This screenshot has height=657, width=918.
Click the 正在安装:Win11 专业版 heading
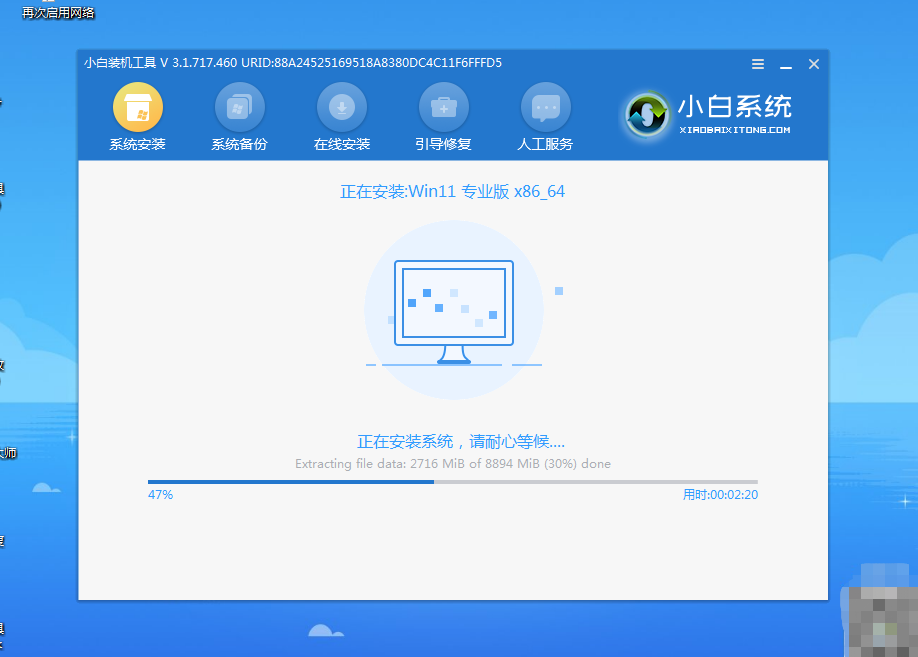[x=452, y=191]
